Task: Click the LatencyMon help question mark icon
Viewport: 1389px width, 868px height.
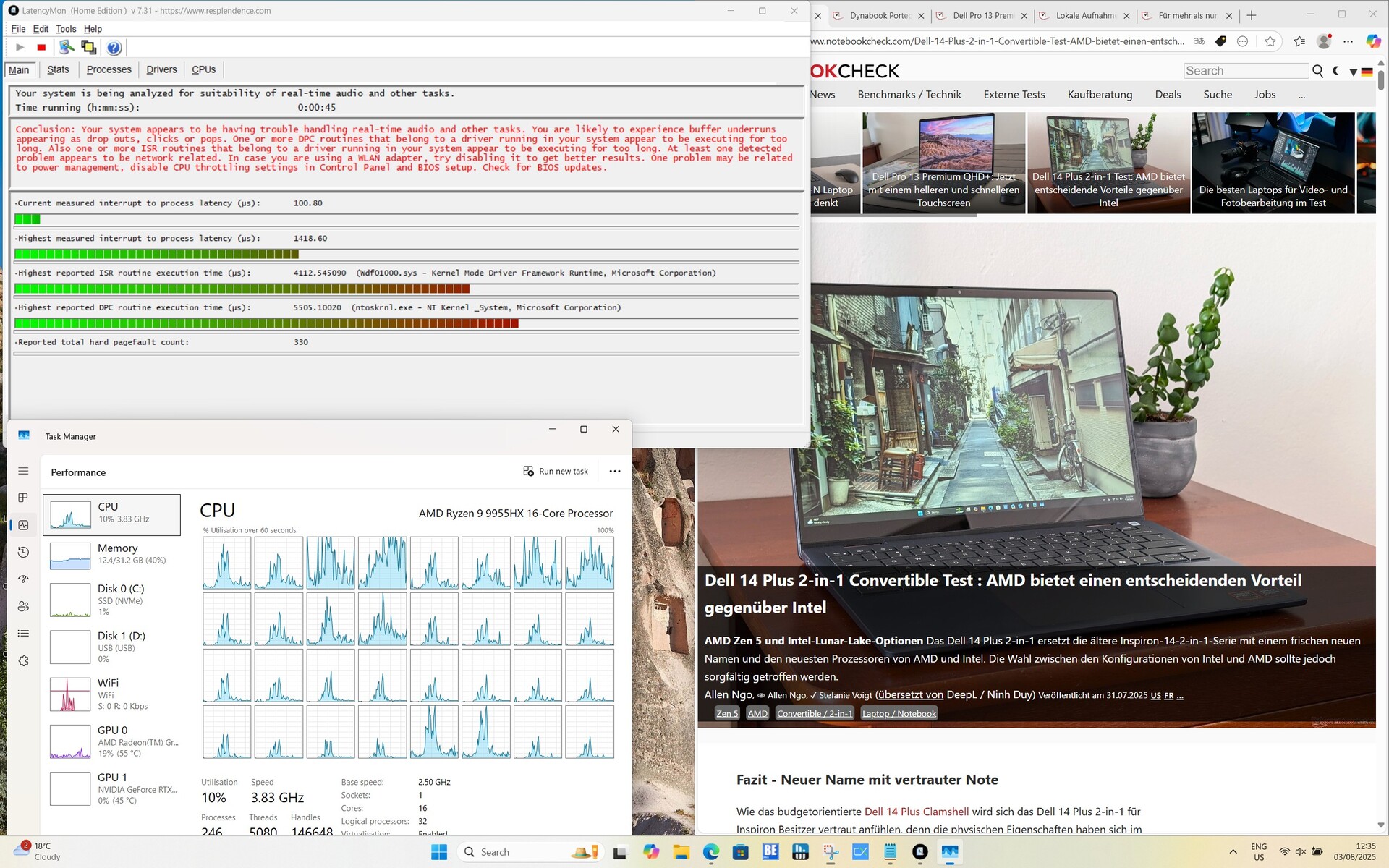Action: (114, 48)
